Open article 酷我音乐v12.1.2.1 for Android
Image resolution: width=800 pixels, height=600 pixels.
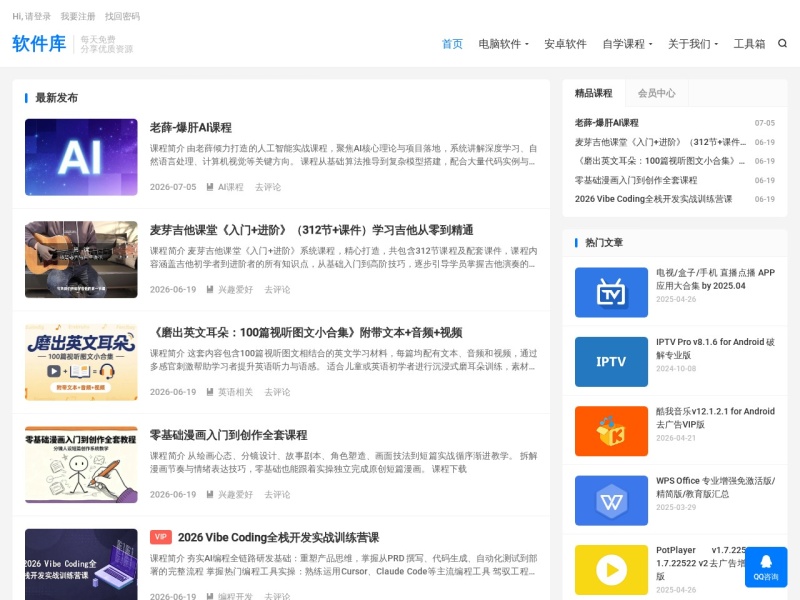(715, 418)
